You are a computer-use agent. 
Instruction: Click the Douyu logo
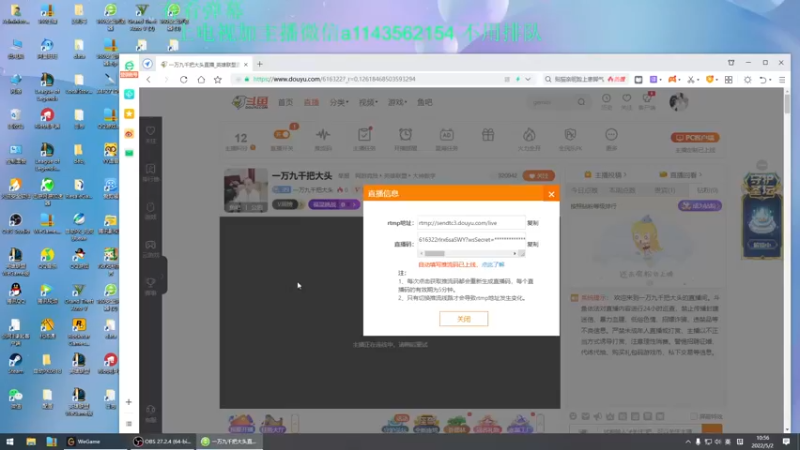(250, 102)
